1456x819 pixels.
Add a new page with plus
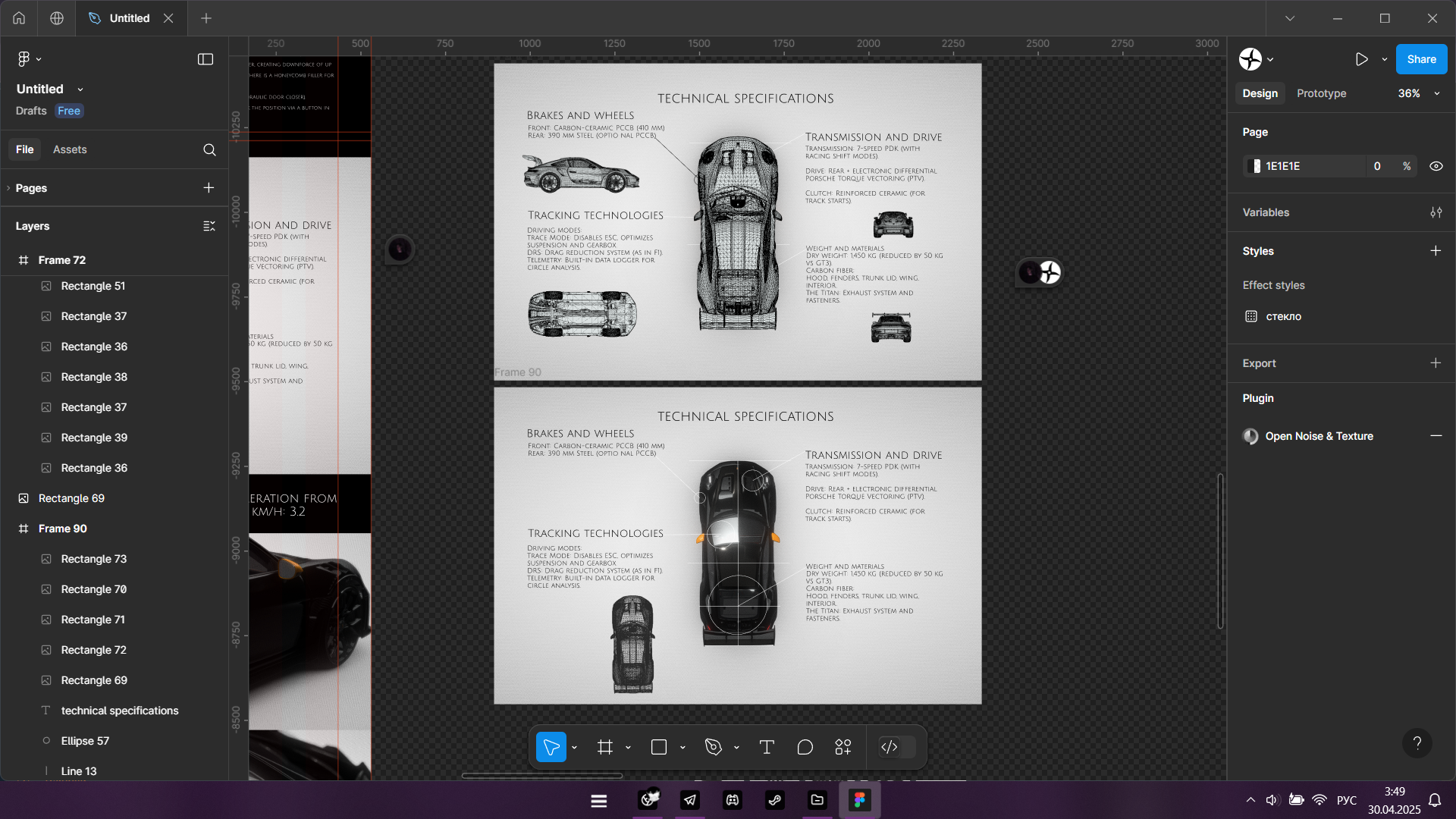209,187
